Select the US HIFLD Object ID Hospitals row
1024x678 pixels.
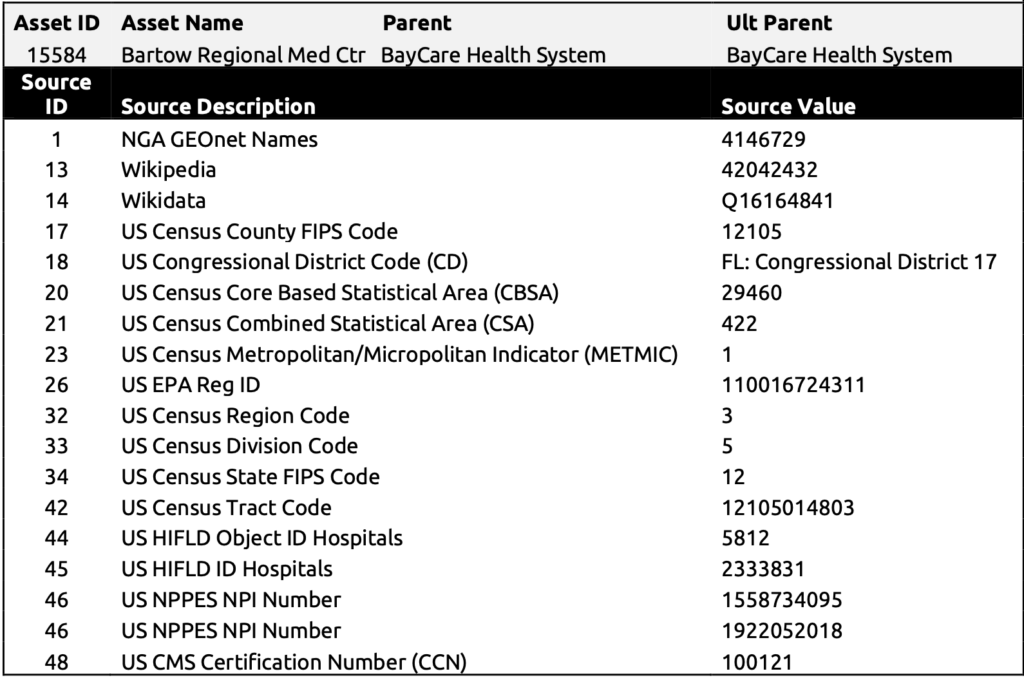[x=513, y=538]
